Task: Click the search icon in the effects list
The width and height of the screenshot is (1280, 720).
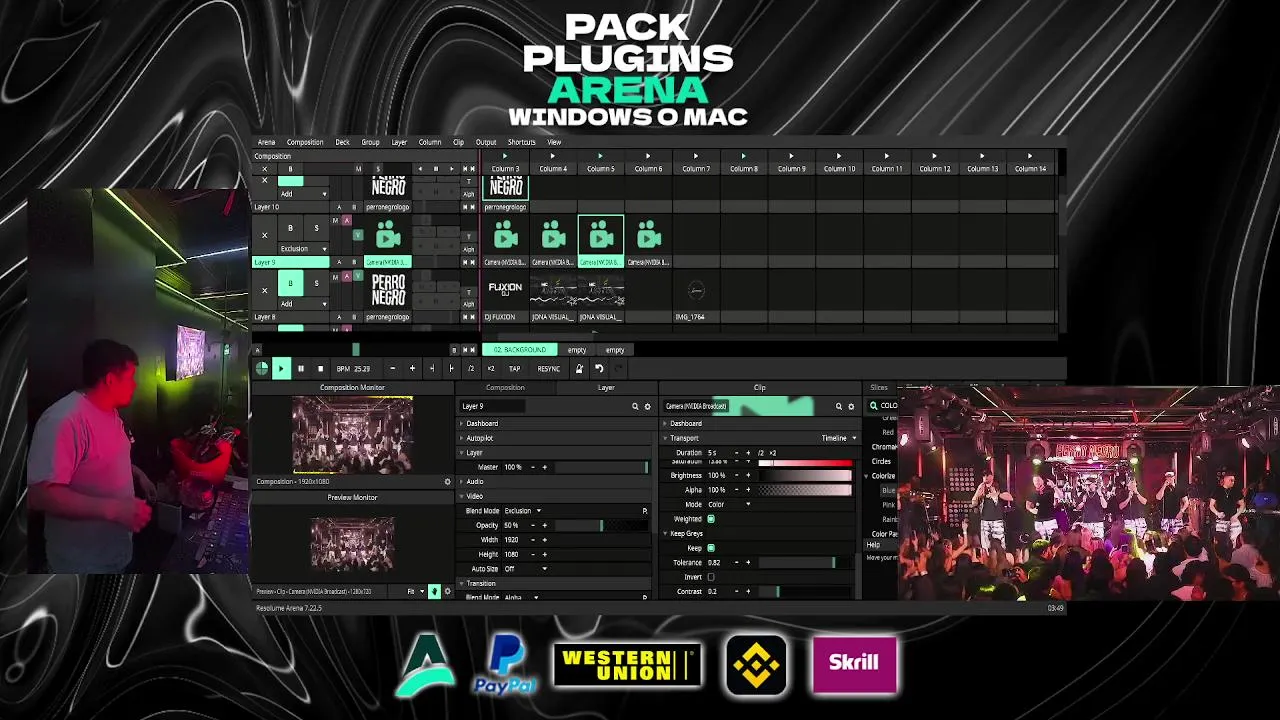Action: click(873, 406)
